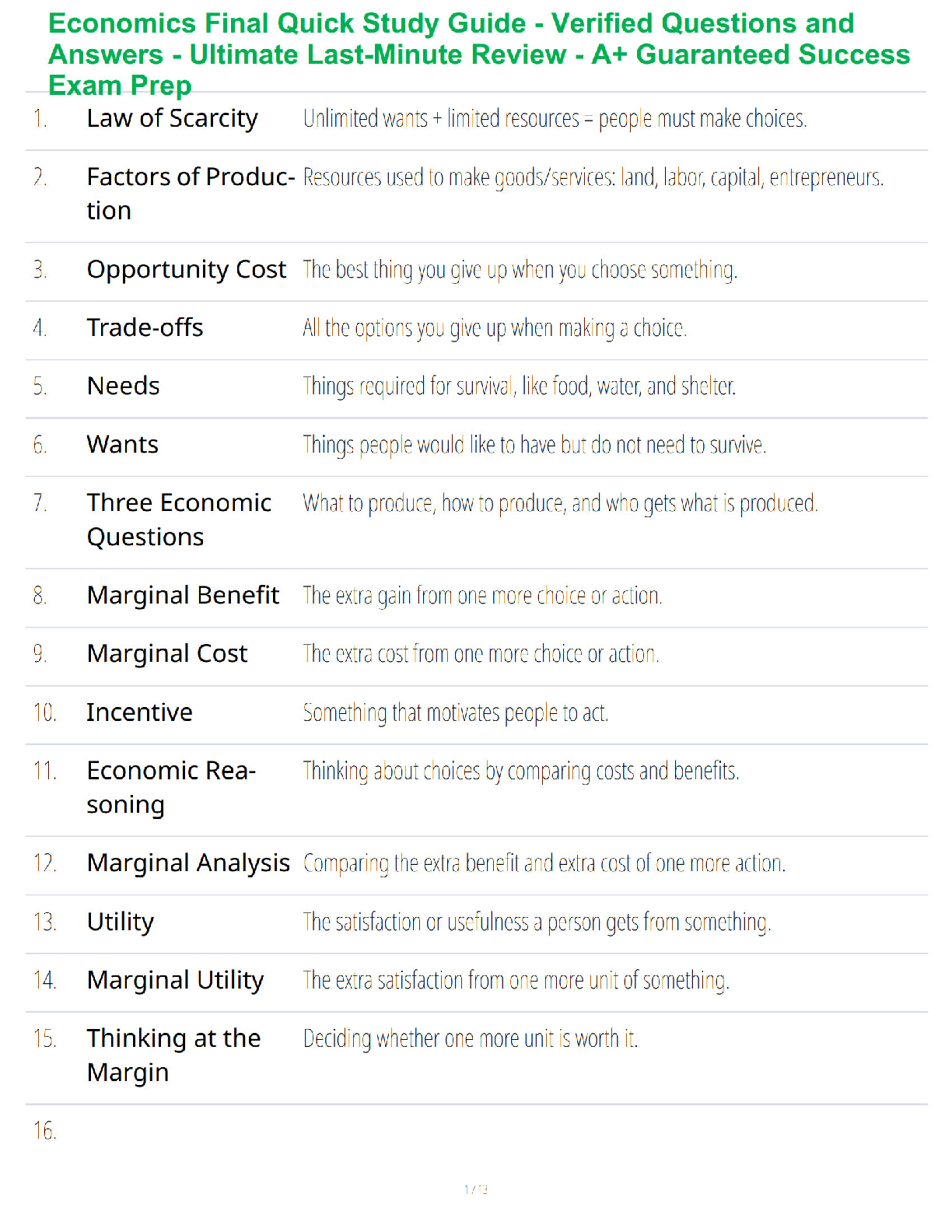Screen dimensions: 952x1232
Task: Click the definition starting 'Unlimited wants'
Action: (x=555, y=119)
